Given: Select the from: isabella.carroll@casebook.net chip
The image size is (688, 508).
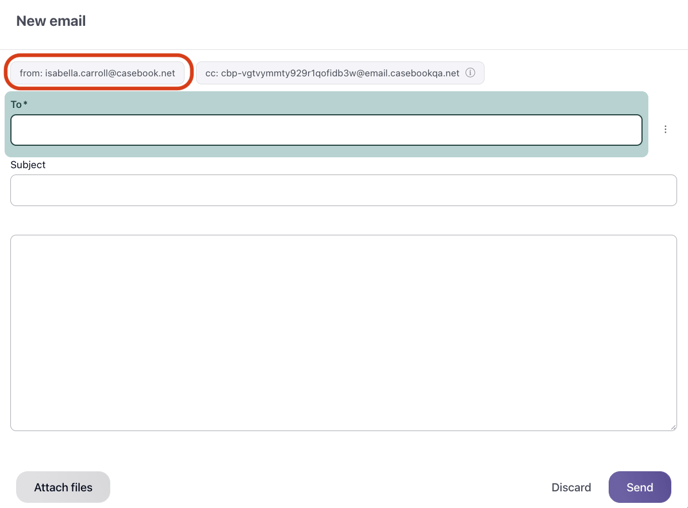Looking at the screenshot, I should coord(97,73).
